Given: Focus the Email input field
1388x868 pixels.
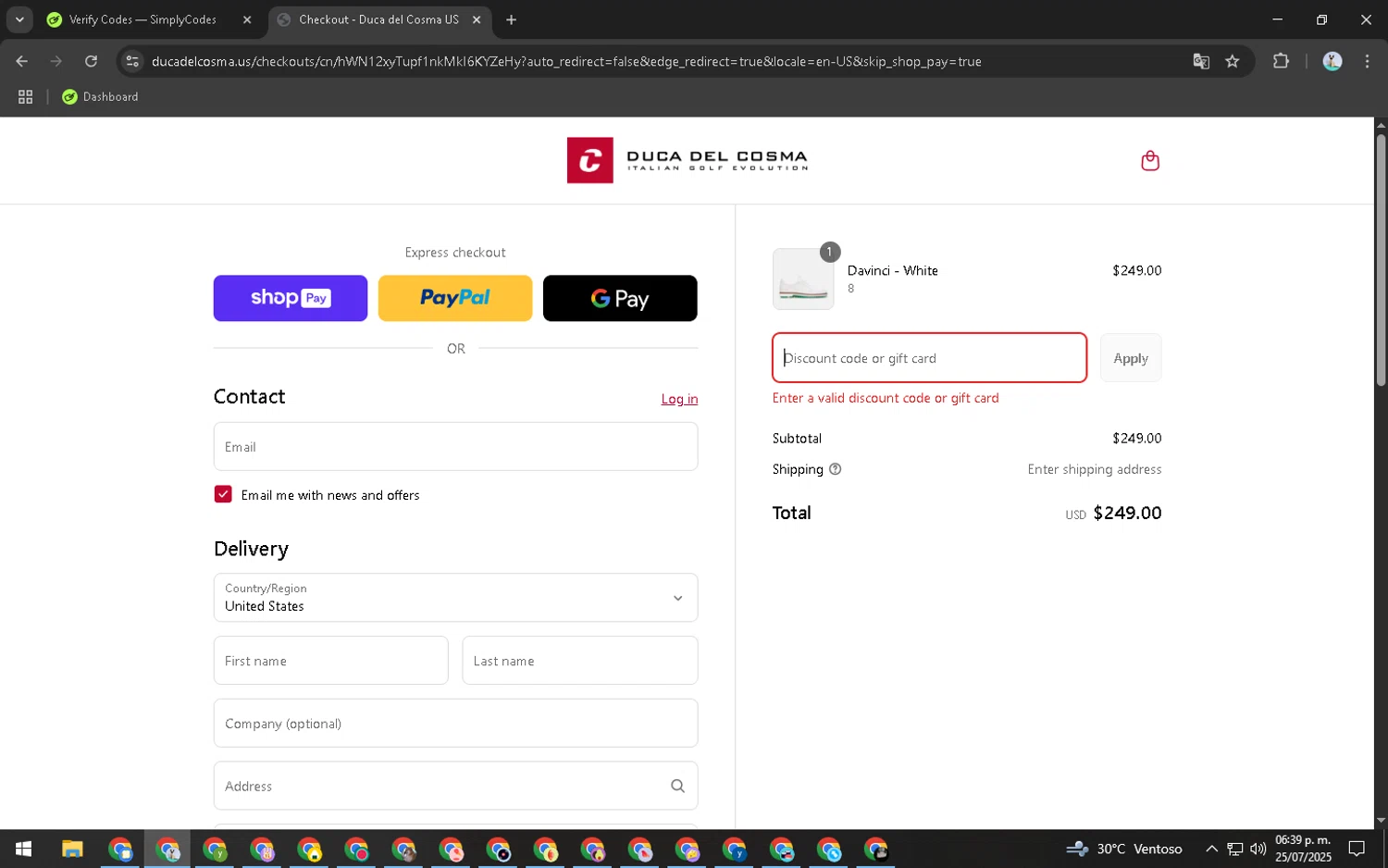Looking at the screenshot, I should [x=455, y=447].
